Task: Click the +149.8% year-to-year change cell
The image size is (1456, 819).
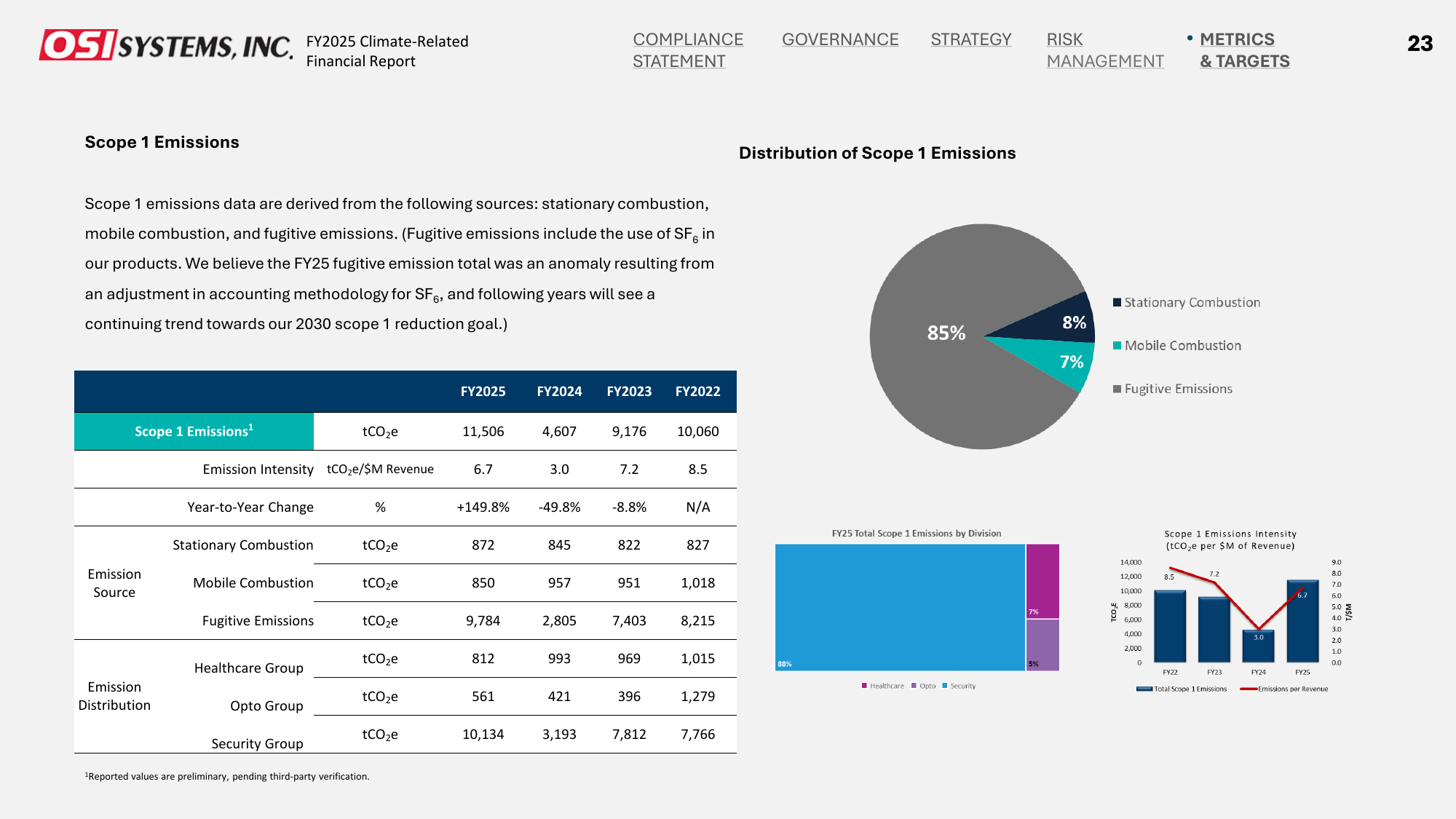Action: tap(483, 507)
